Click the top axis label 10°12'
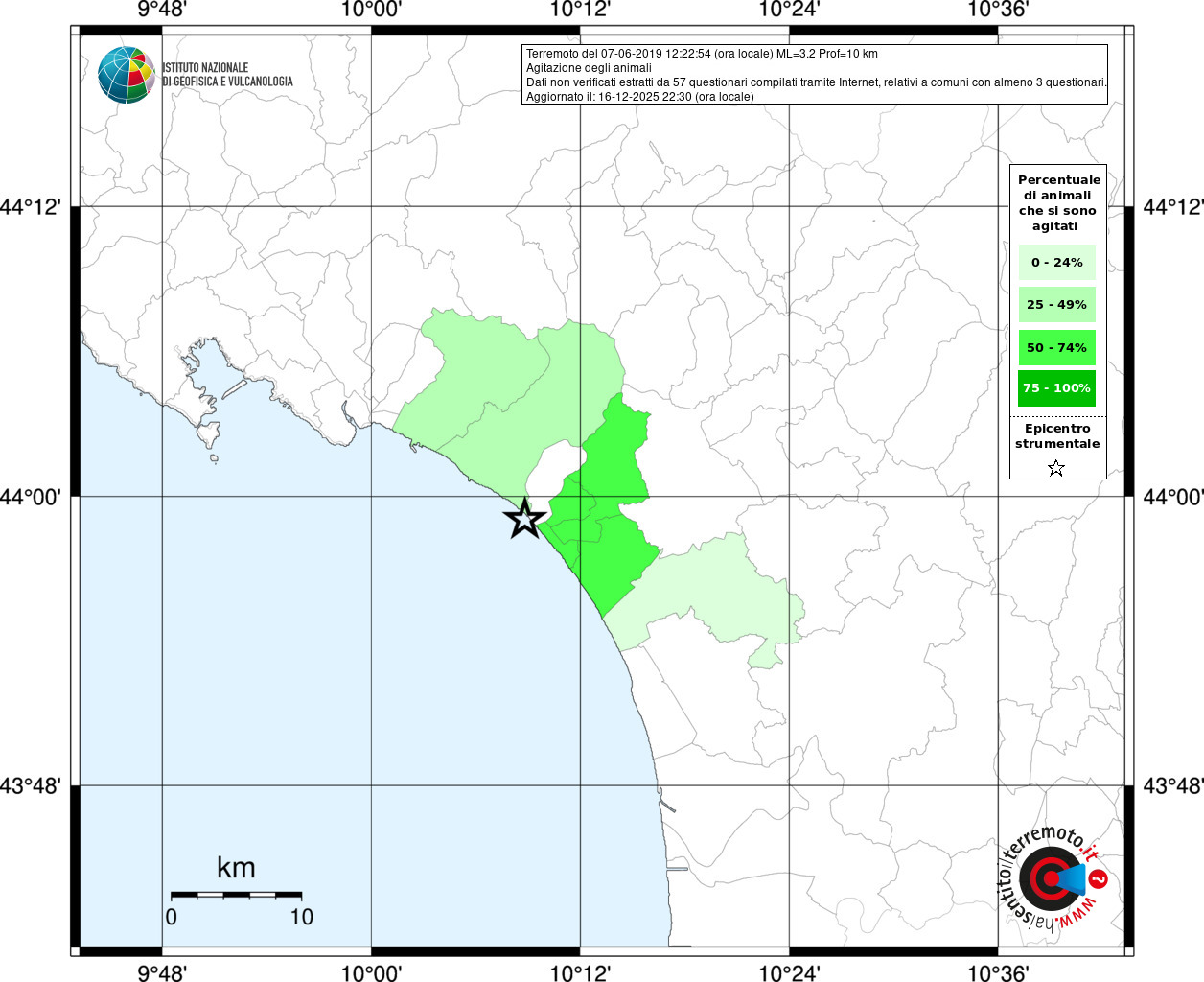This screenshot has width=1204, height=982. pyautogui.click(x=580, y=10)
